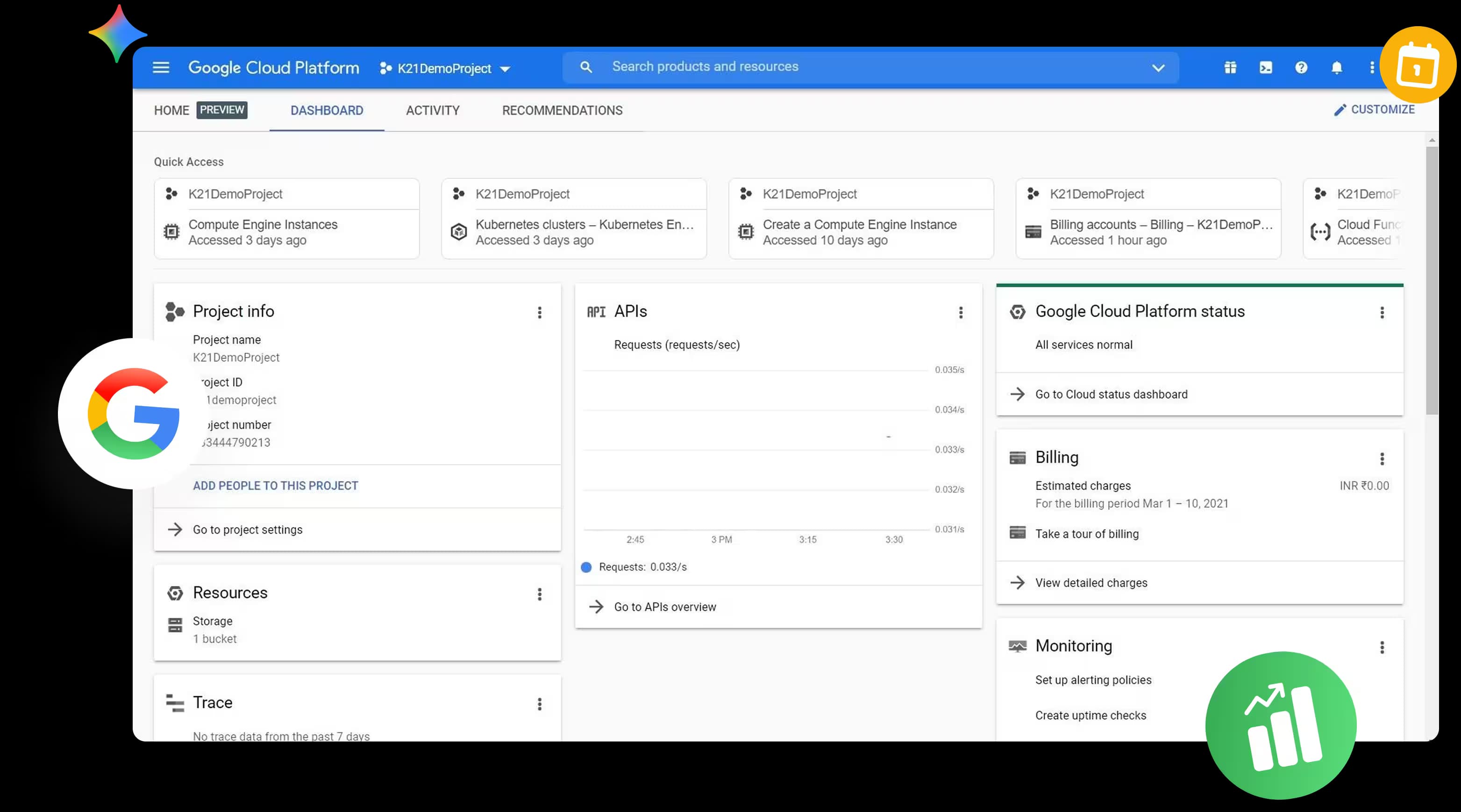
Task: Open Monitoring card options menu
Action: (1382, 647)
